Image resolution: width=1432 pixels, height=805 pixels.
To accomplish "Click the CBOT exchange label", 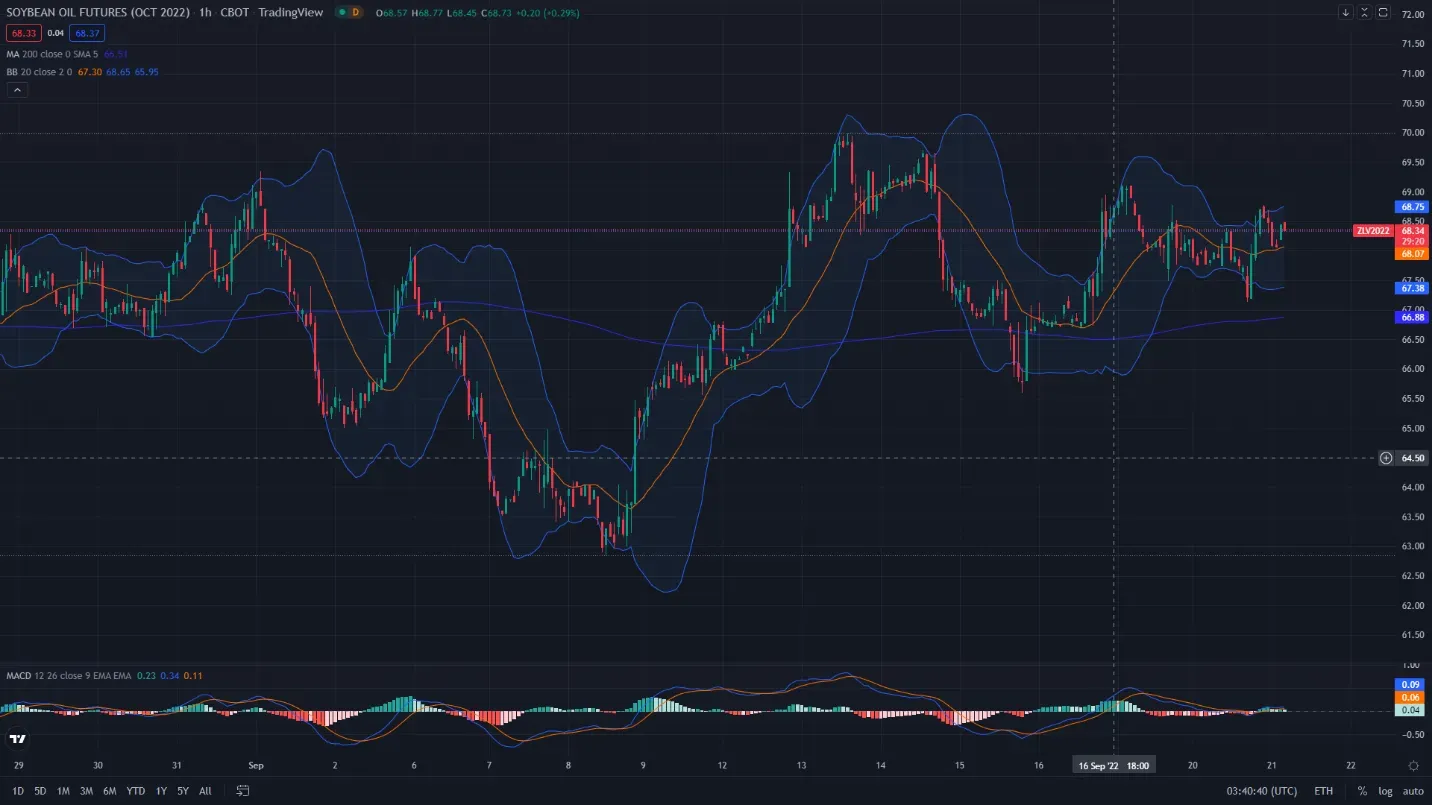I will coord(235,13).
